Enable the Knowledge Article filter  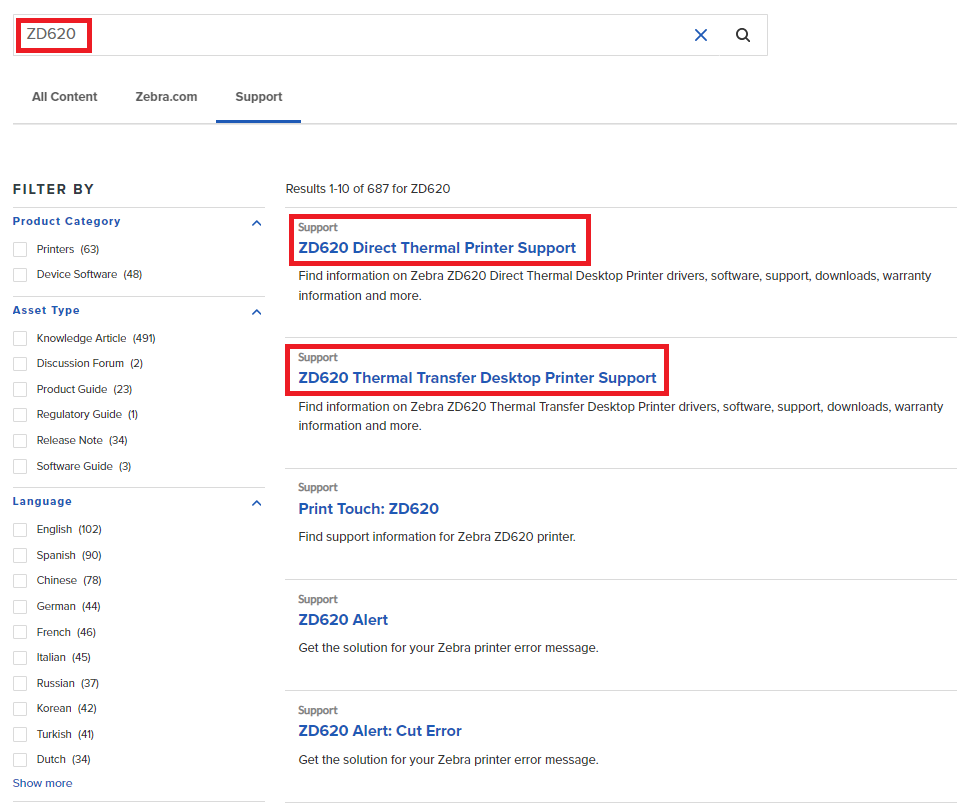20,338
